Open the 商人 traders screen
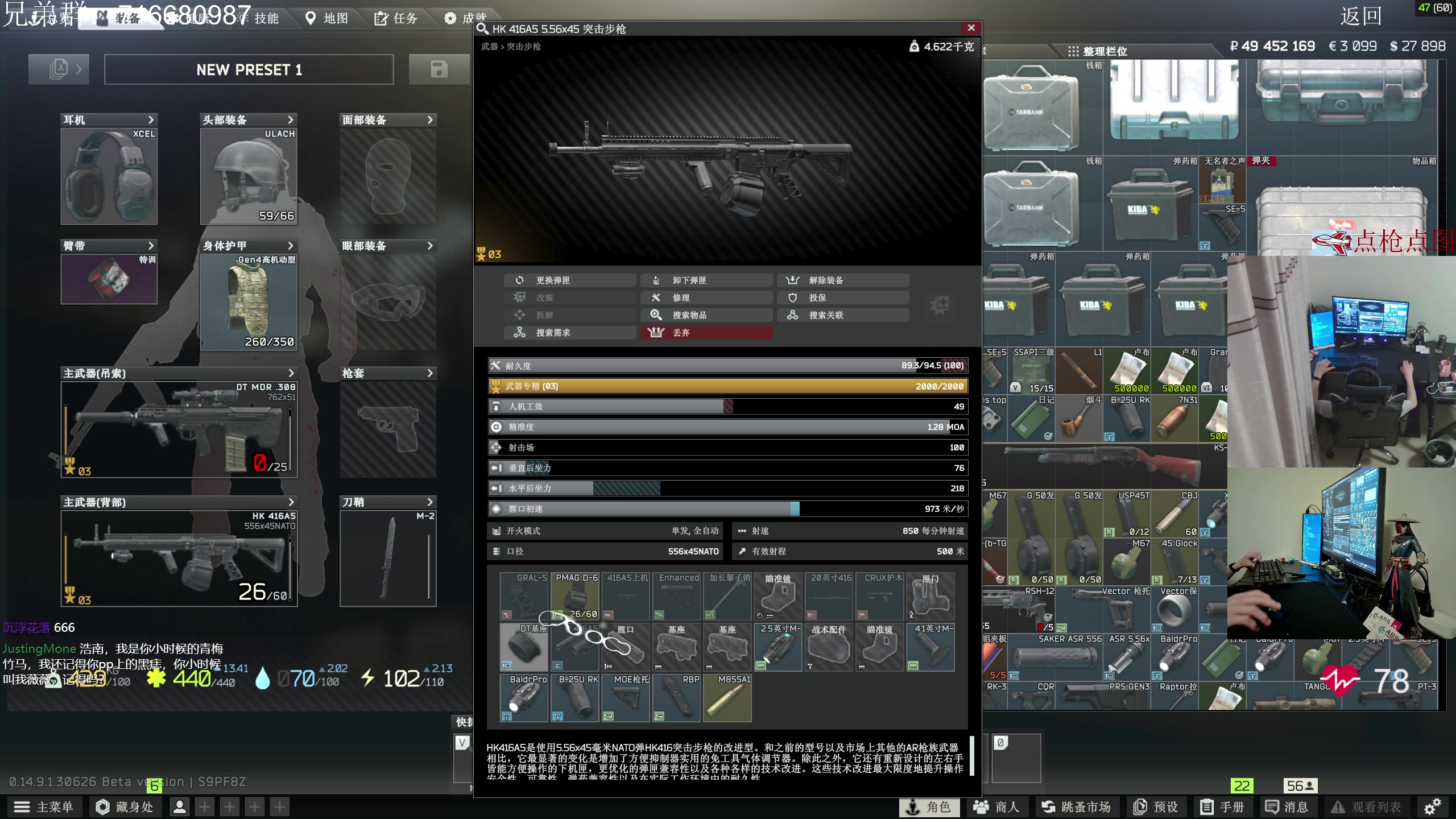Screen dimensions: 1456x819 998,806
